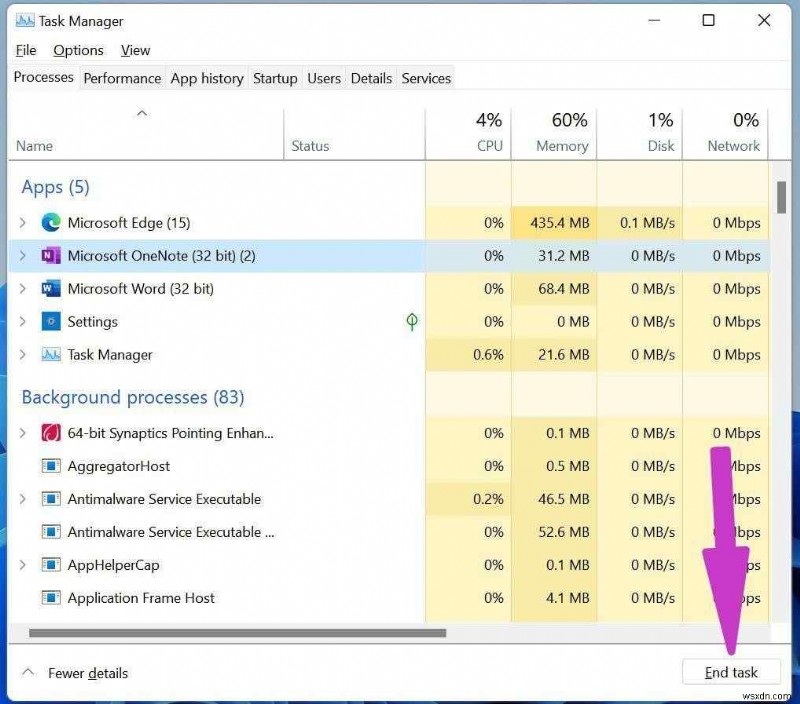Select the Startup tab
The image size is (800, 704).
coord(275,78)
